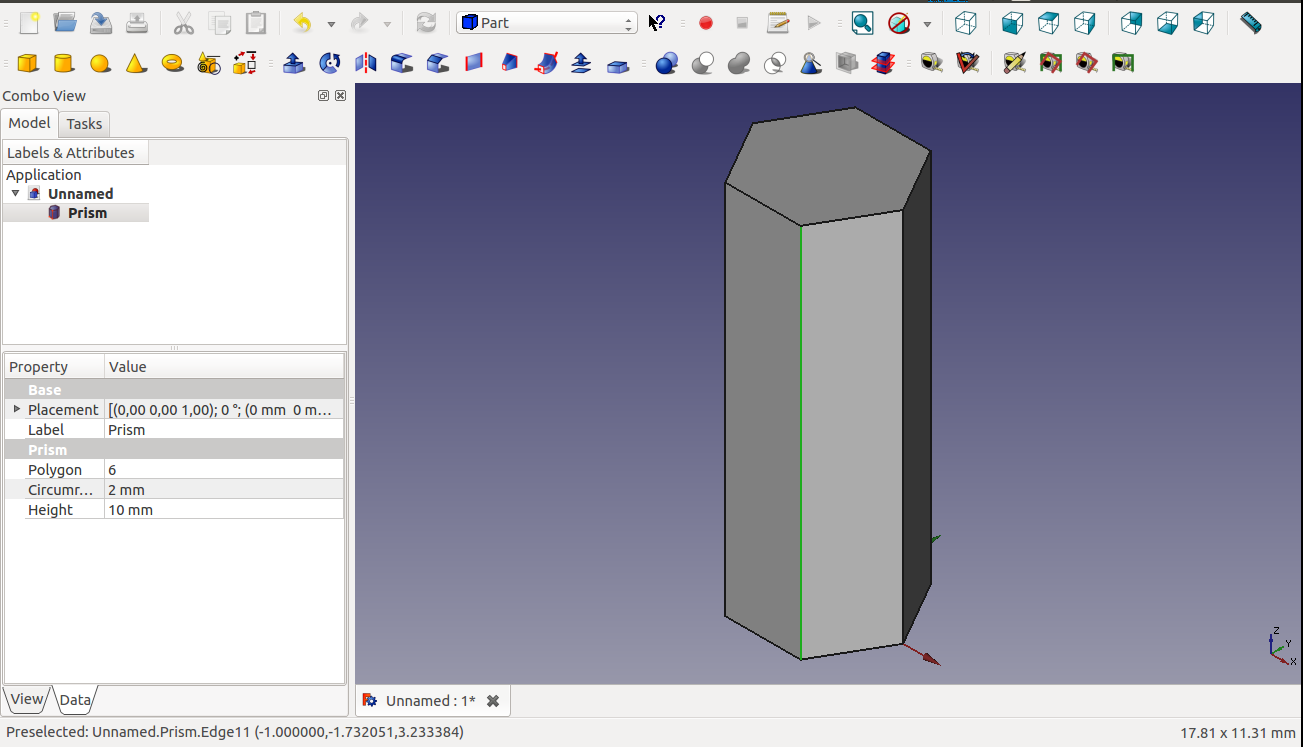This screenshot has height=747, width=1303.
Task: Select the Extrude tool
Action: click(x=294, y=64)
